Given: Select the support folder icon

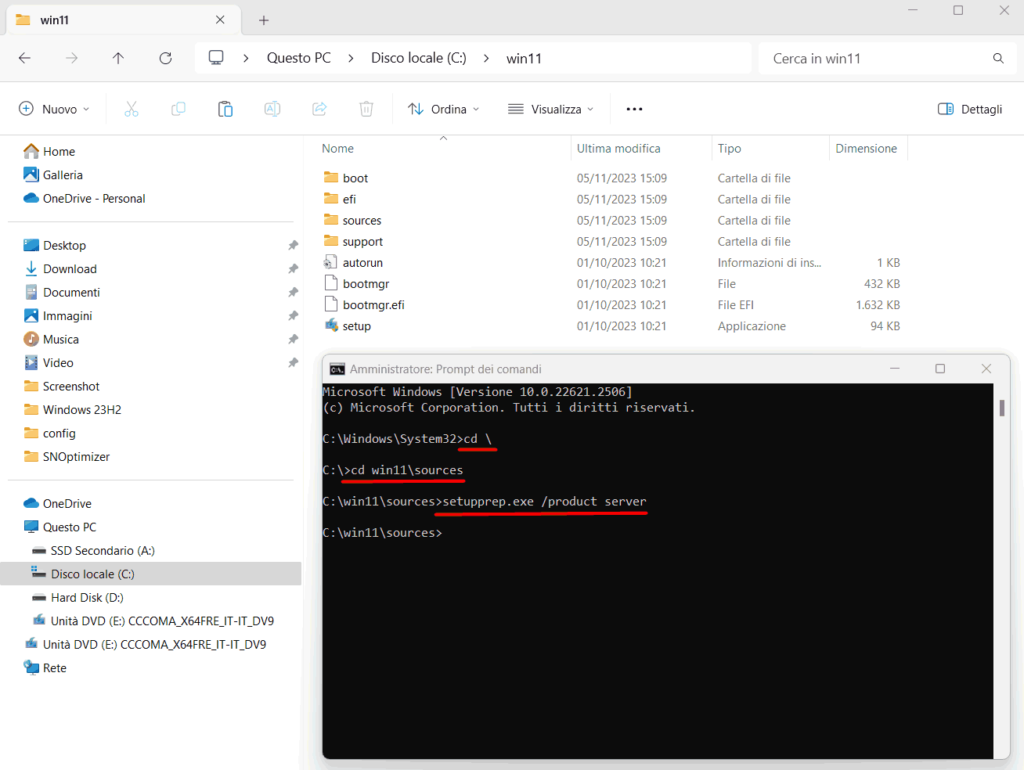Looking at the screenshot, I should pos(331,241).
